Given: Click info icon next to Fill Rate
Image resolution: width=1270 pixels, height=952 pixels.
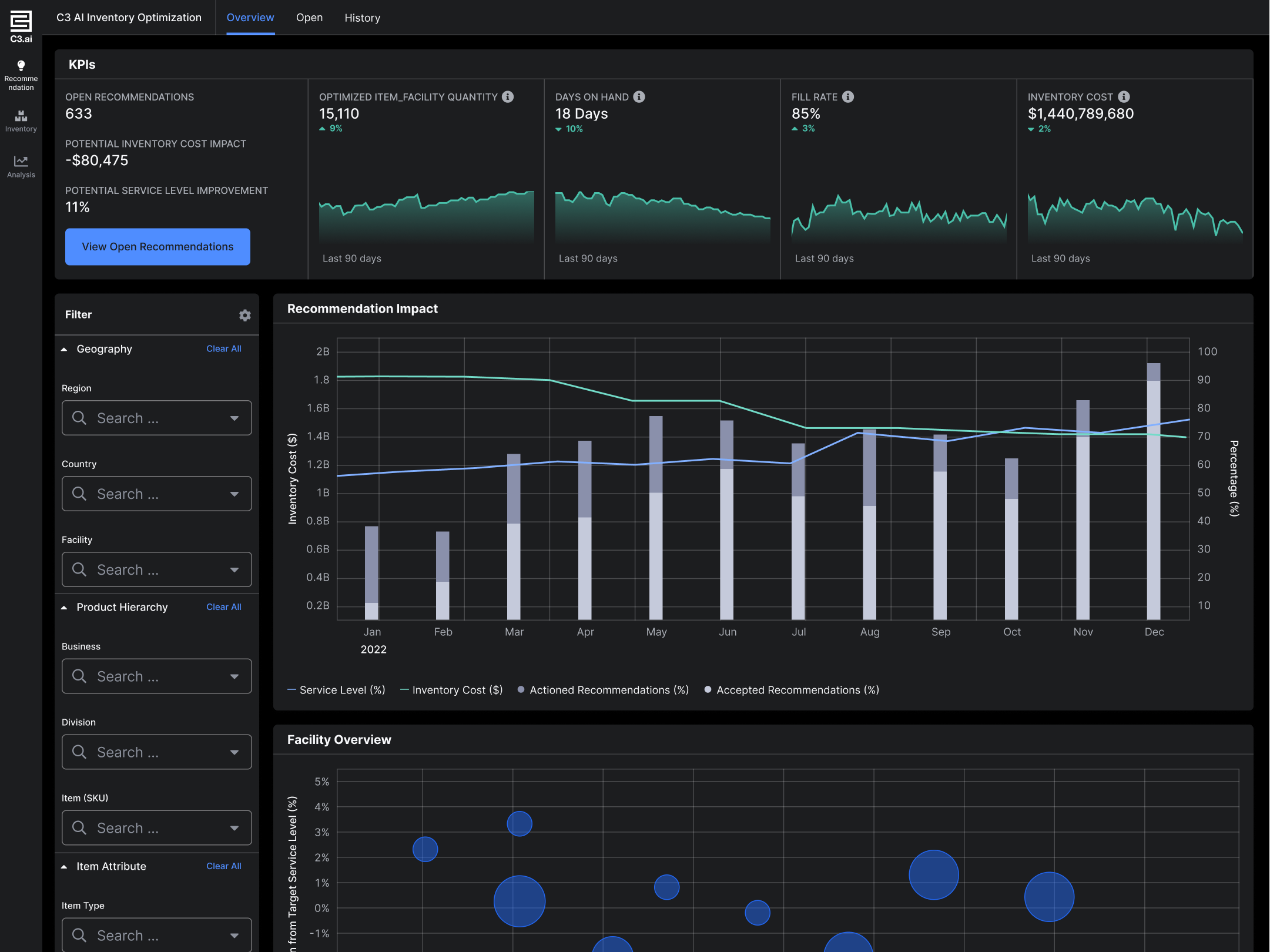Looking at the screenshot, I should 848,97.
